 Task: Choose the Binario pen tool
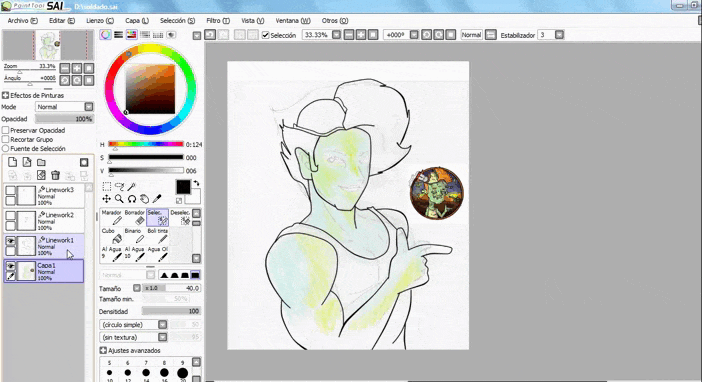click(135, 236)
